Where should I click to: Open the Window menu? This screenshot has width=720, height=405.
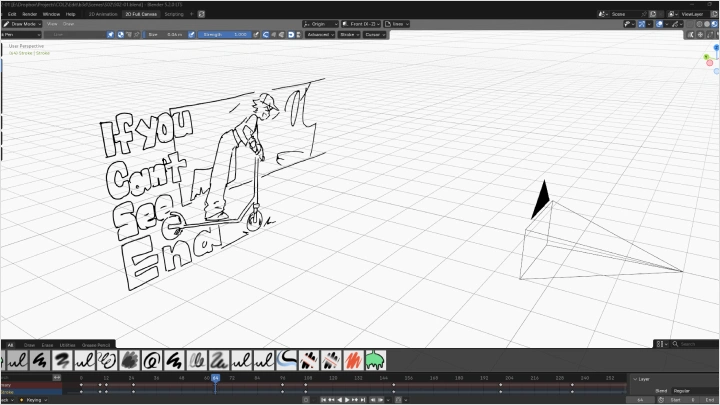point(51,14)
